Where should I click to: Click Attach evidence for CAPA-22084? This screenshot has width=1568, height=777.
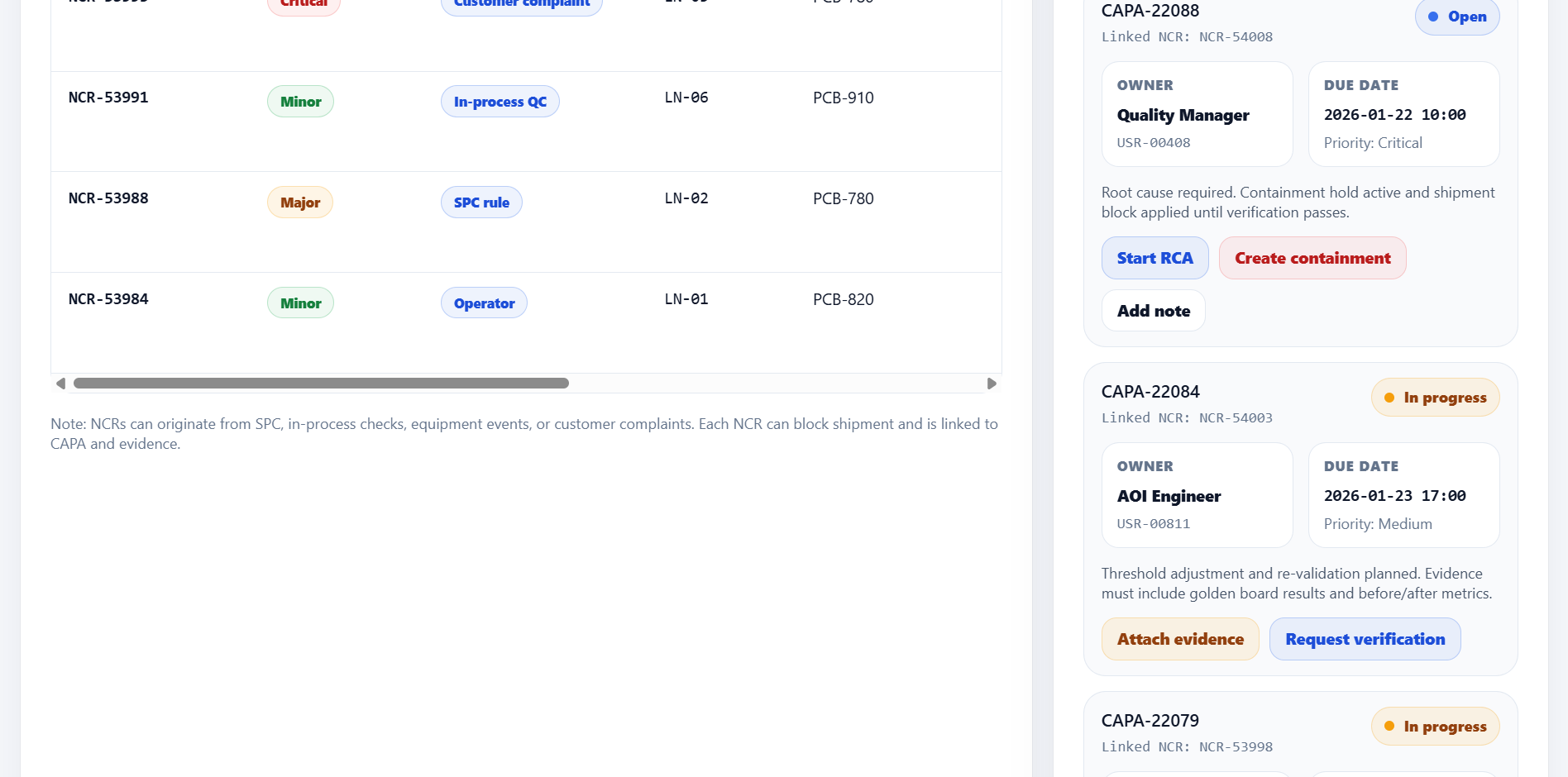pyautogui.click(x=1180, y=639)
